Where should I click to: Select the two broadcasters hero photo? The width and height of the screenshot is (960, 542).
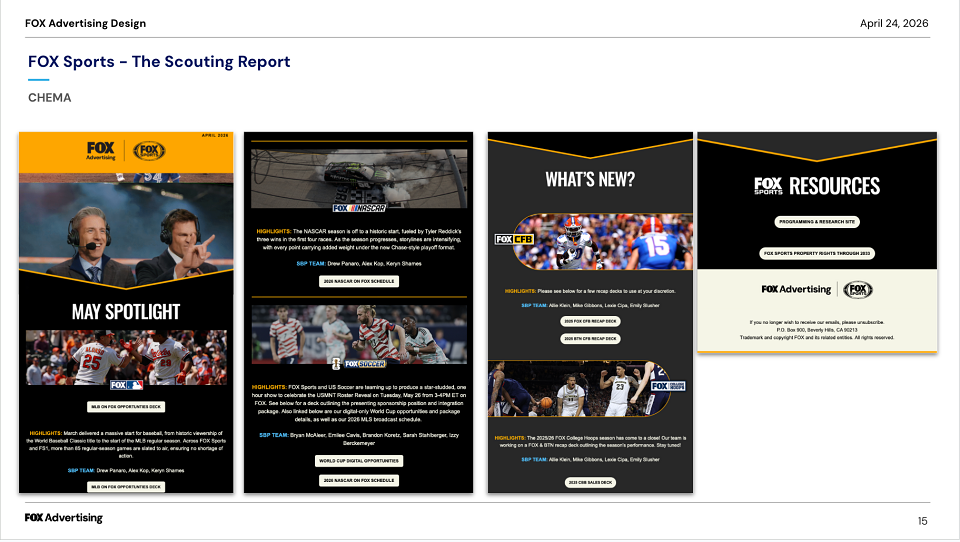coord(126,231)
